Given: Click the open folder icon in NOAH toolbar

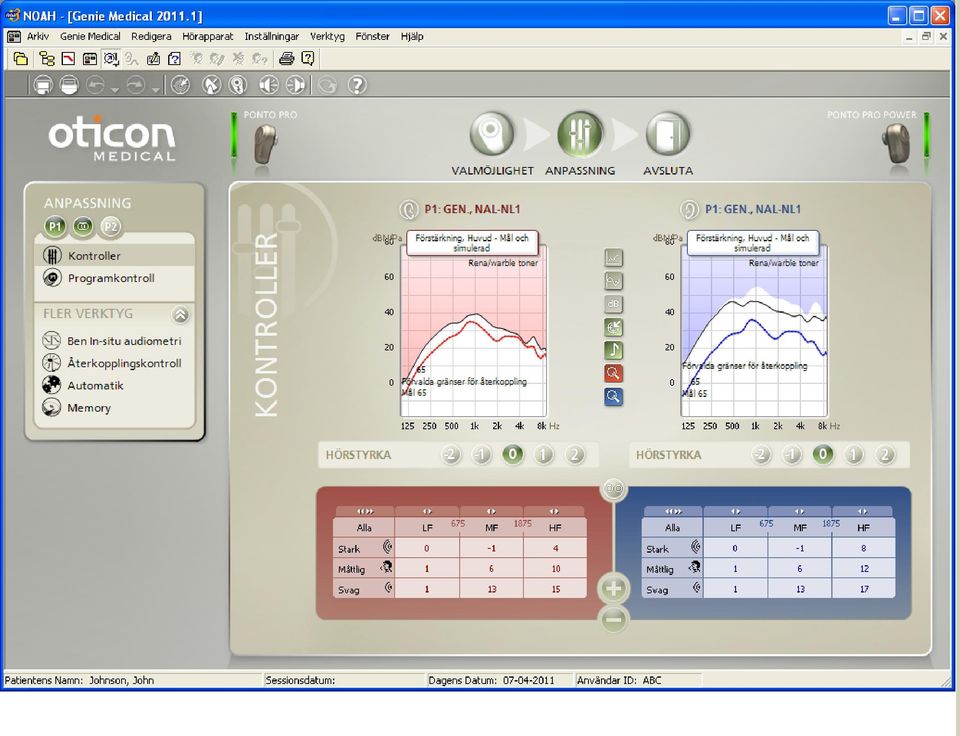Looking at the screenshot, I should click(x=21, y=59).
